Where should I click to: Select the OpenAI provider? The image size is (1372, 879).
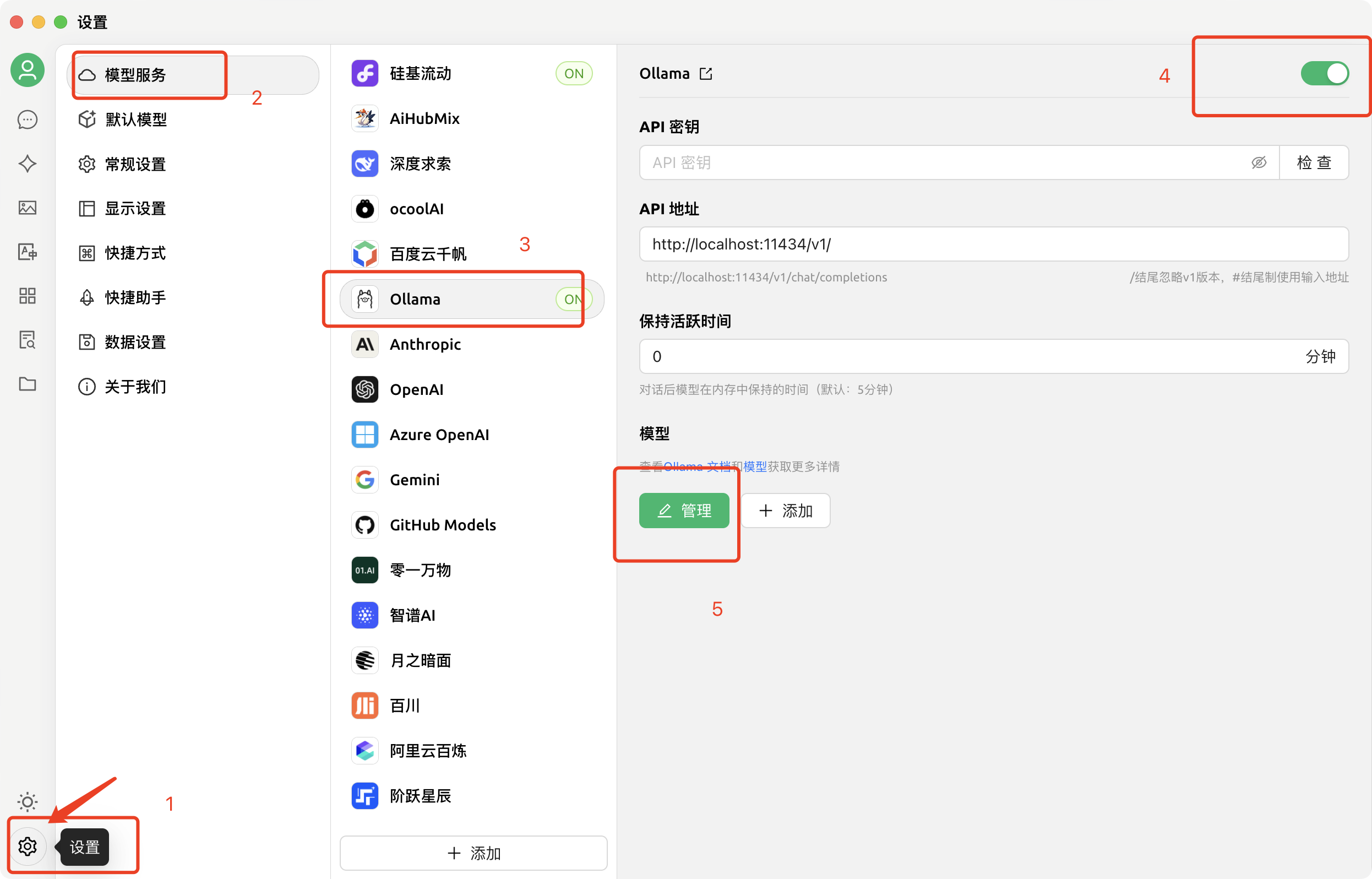[x=472, y=389]
